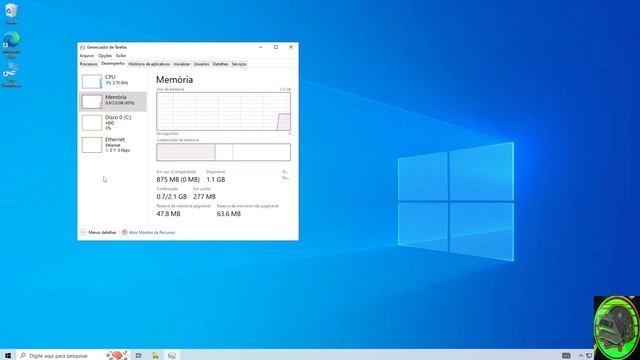640x360 pixels.
Task: Select the CPU performance entry
Action: pyautogui.click(x=113, y=81)
